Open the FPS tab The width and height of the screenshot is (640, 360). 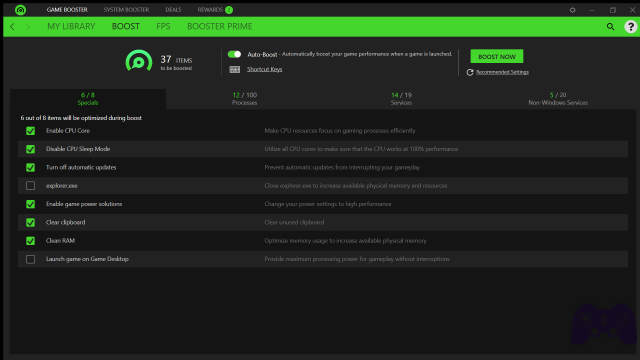pos(163,27)
